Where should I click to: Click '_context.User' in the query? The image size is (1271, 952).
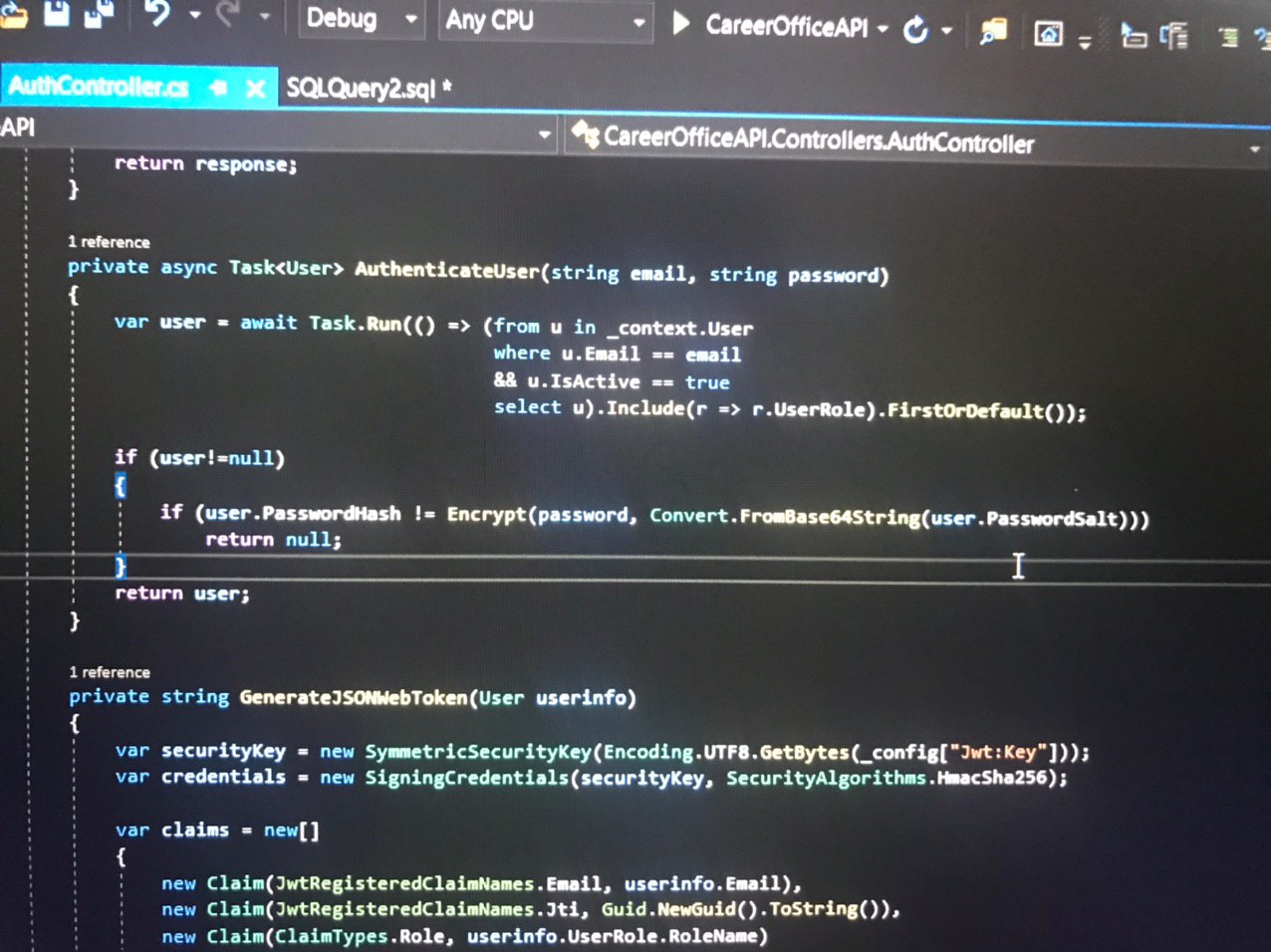click(679, 329)
